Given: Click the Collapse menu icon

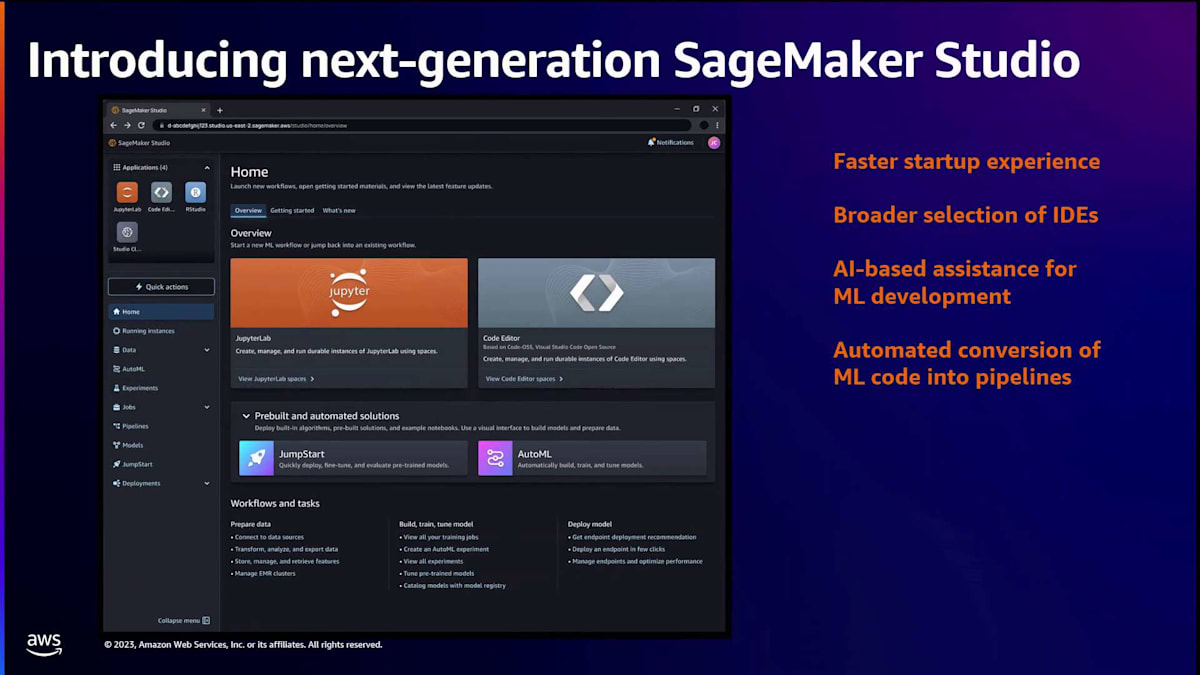Looking at the screenshot, I should 206,620.
